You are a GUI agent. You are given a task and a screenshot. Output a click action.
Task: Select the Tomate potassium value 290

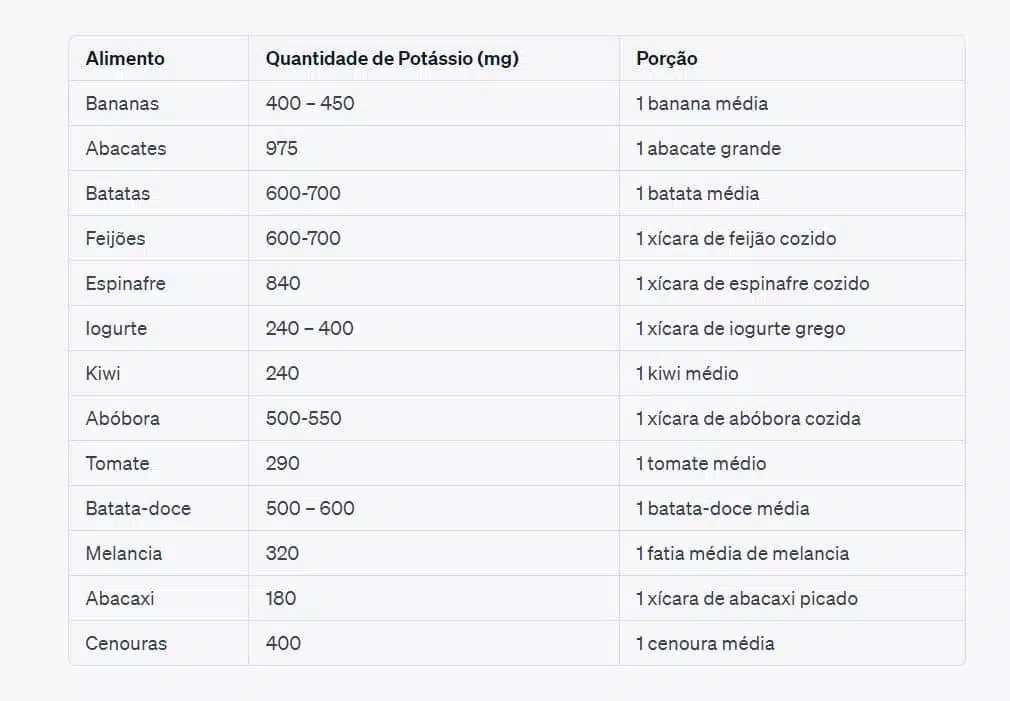(x=283, y=463)
